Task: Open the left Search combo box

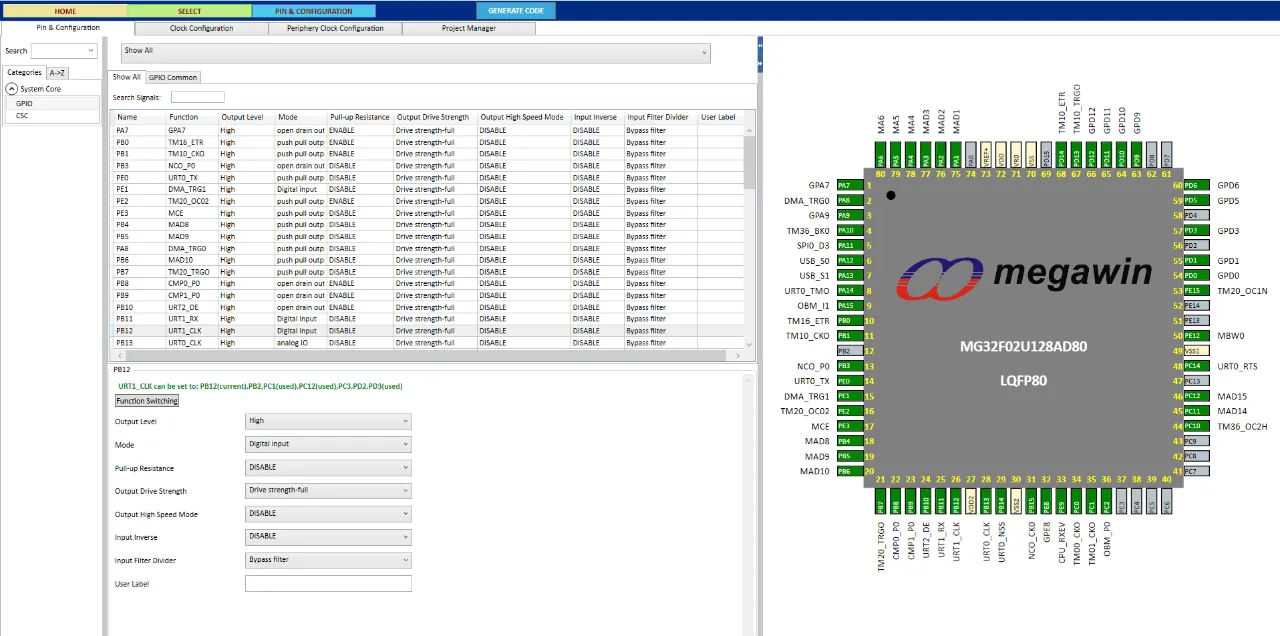Action: click(x=64, y=51)
